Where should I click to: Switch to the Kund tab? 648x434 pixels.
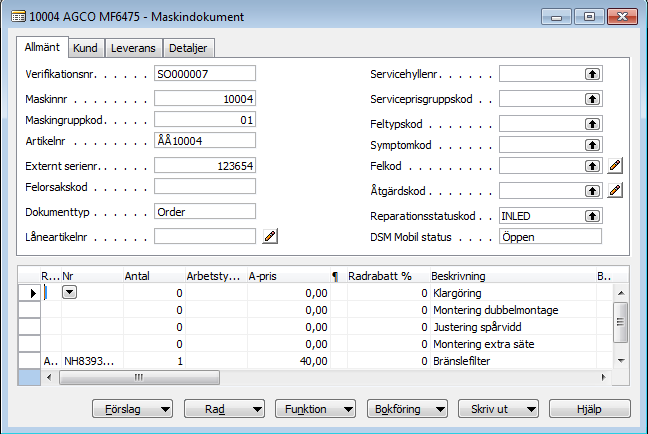[x=86, y=48]
